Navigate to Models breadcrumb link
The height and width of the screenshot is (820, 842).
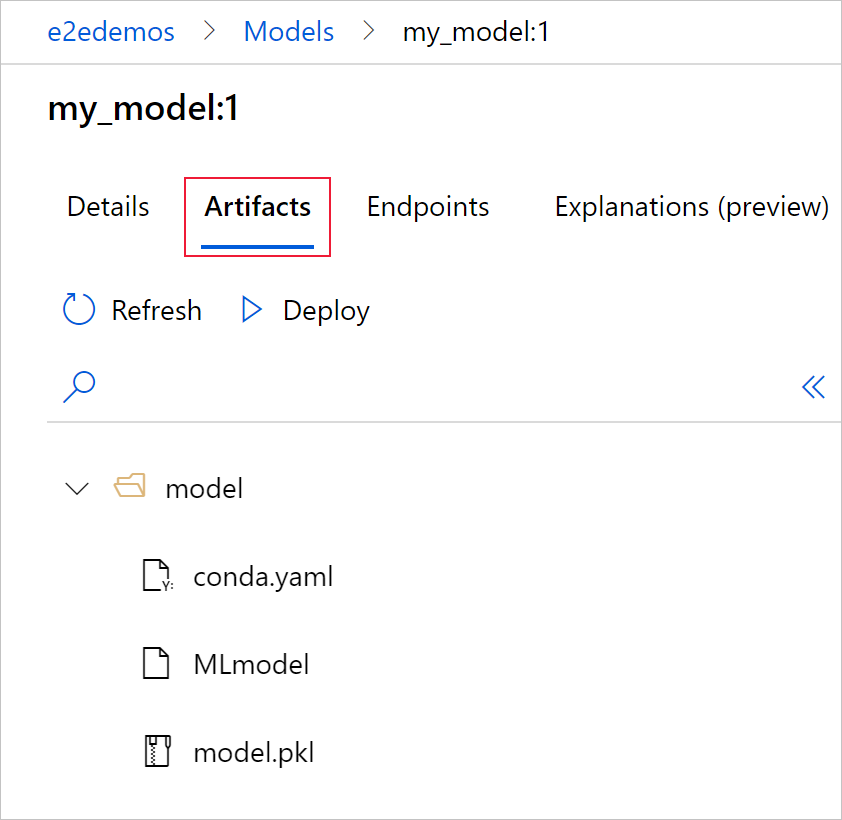click(289, 32)
